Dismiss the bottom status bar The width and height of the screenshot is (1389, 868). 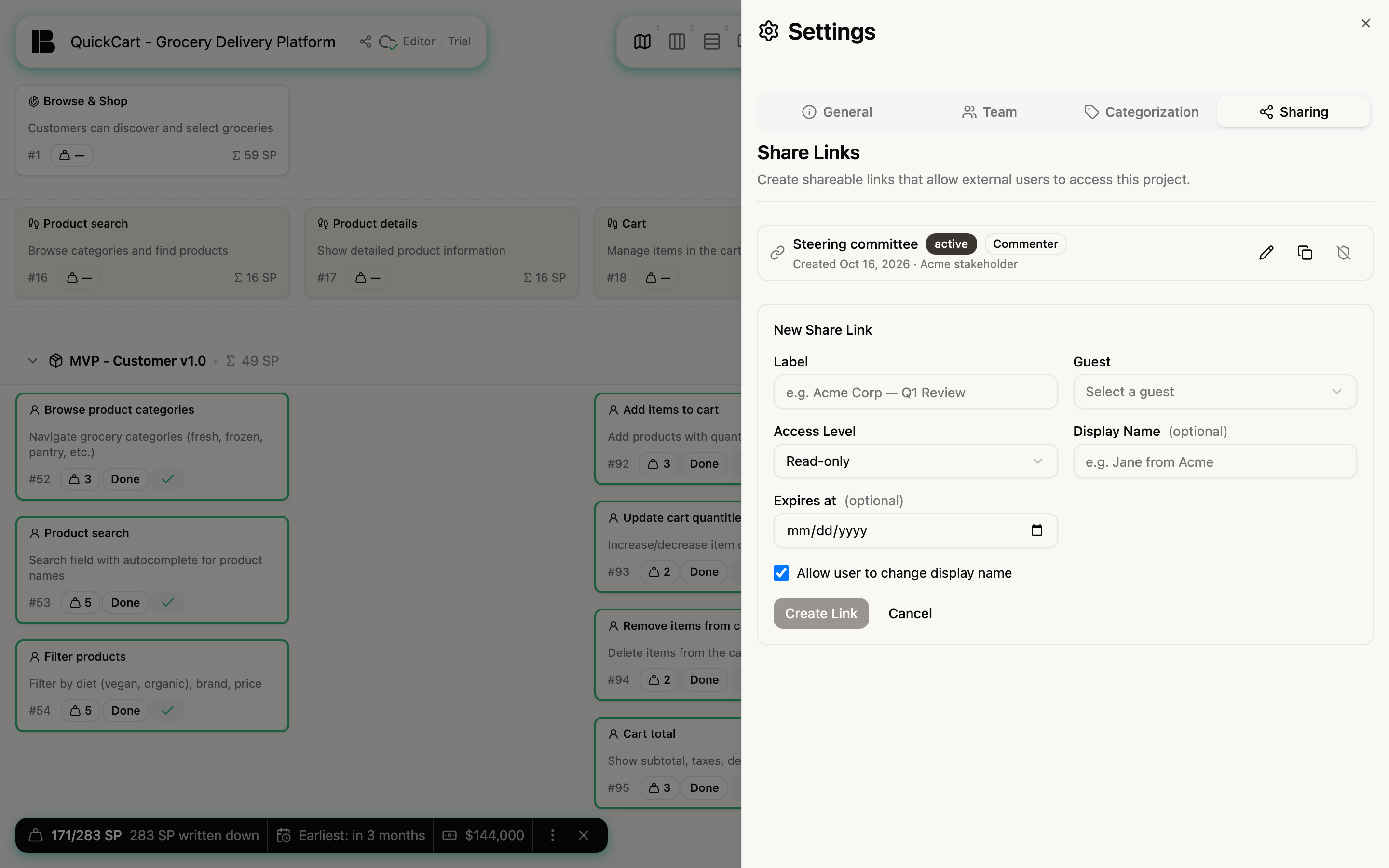[x=583, y=835]
